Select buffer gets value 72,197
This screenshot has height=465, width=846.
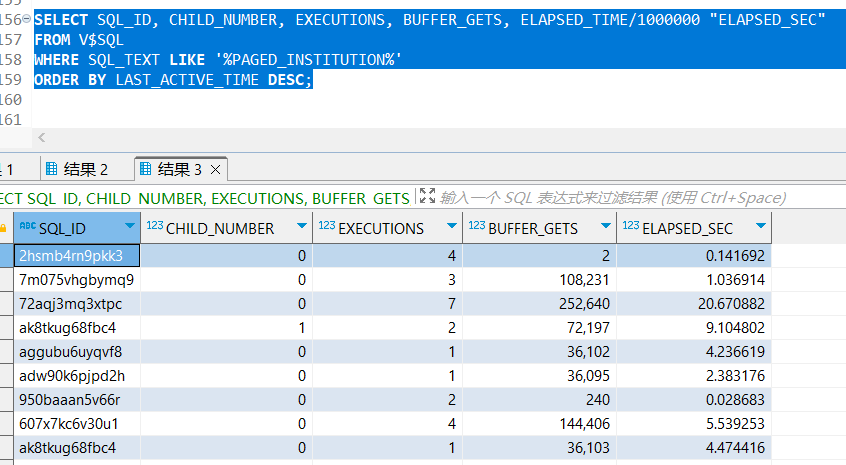tap(540, 327)
